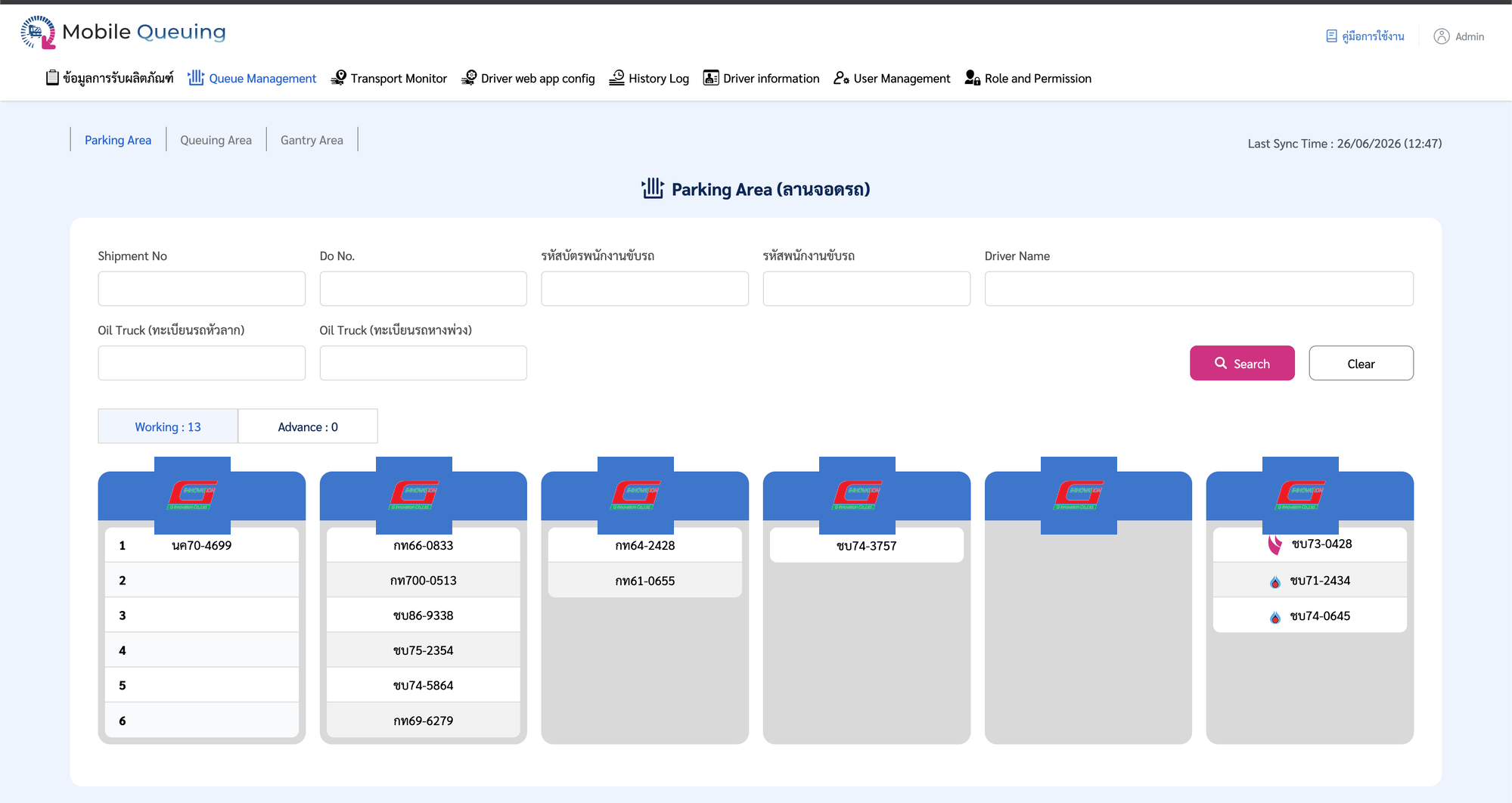Viewport: 1512px width, 803px height.
Task: Click the logo on the first parking lane
Action: (193, 495)
